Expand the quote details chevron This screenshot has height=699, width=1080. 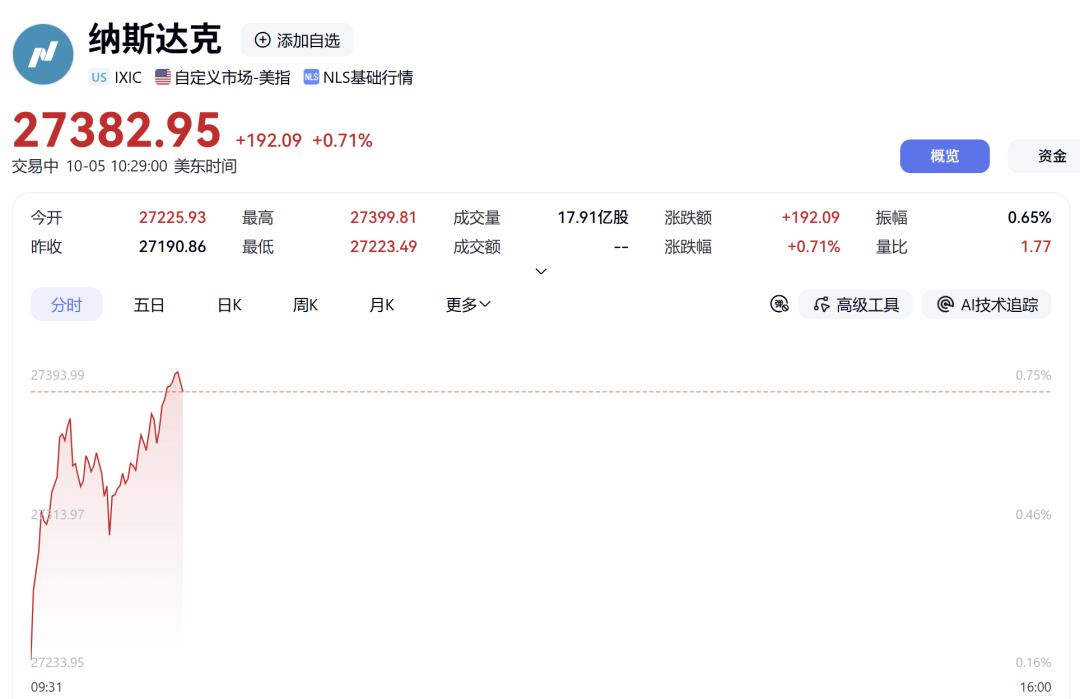coord(541,271)
